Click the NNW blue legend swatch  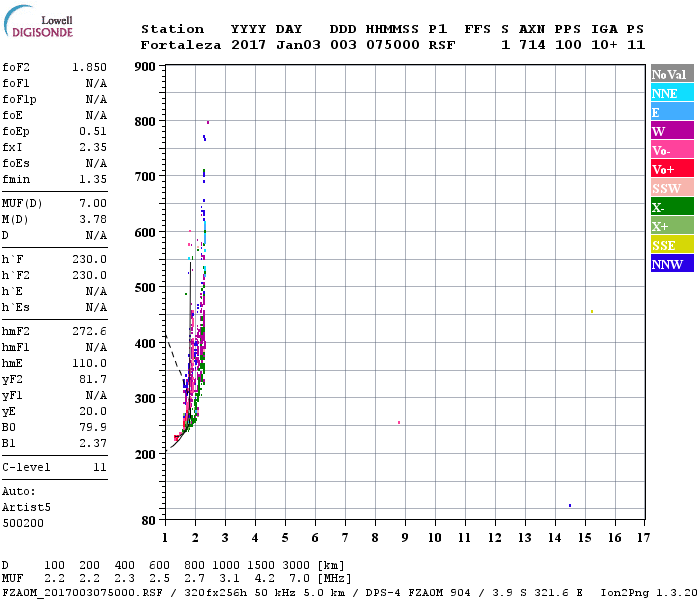point(672,264)
